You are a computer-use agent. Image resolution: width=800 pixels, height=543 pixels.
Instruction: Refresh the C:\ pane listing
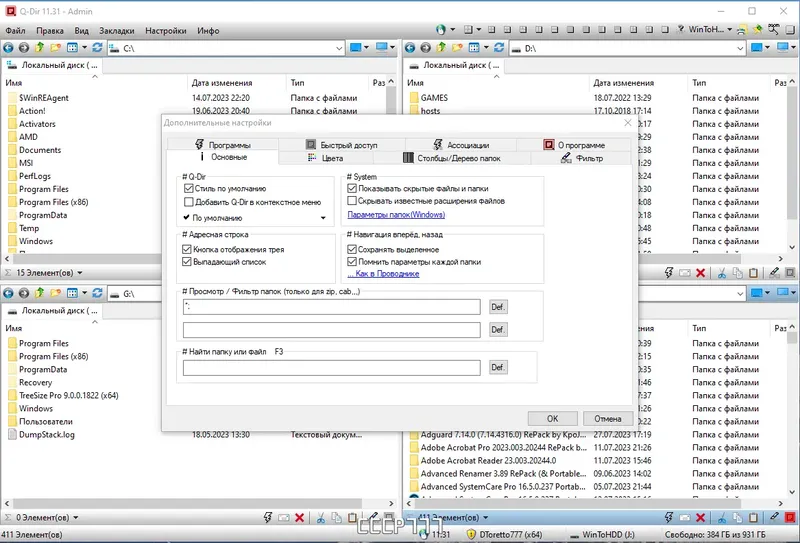click(x=97, y=48)
